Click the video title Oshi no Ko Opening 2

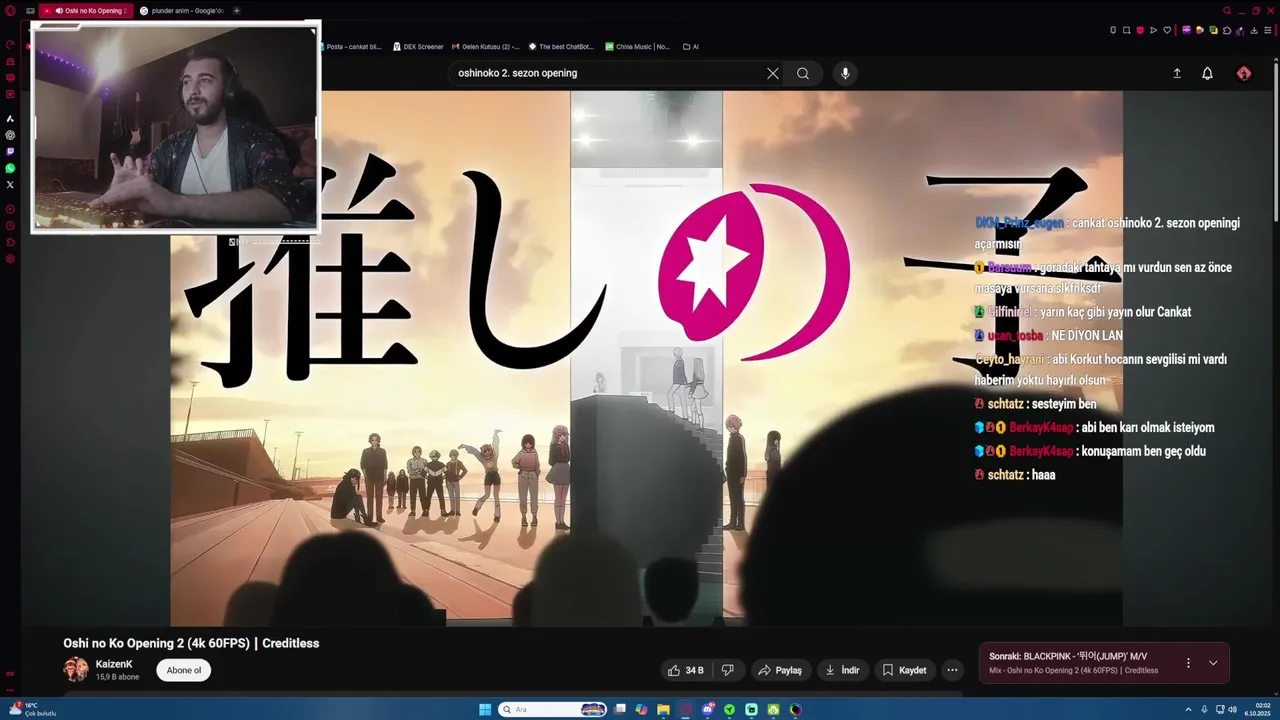(x=191, y=643)
